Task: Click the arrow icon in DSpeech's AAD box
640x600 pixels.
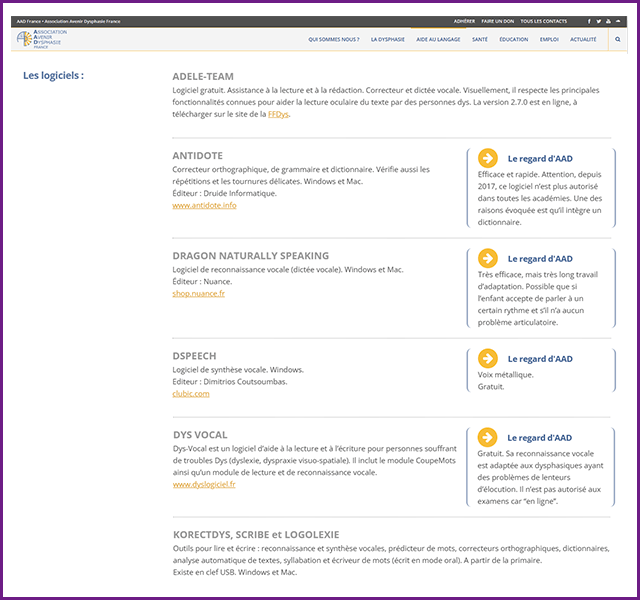Action: [x=488, y=358]
